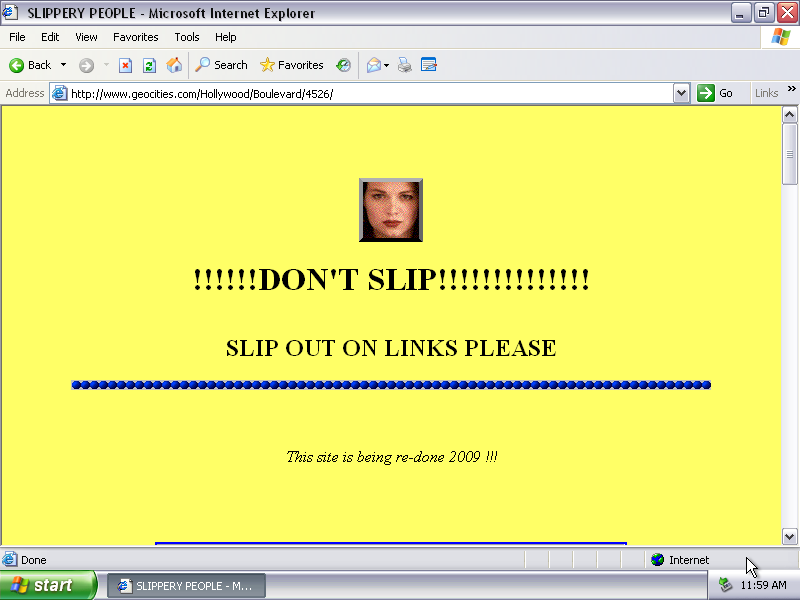The height and width of the screenshot is (600, 800).
Task: Open the Edit menu
Action: [x=50, y=37]
